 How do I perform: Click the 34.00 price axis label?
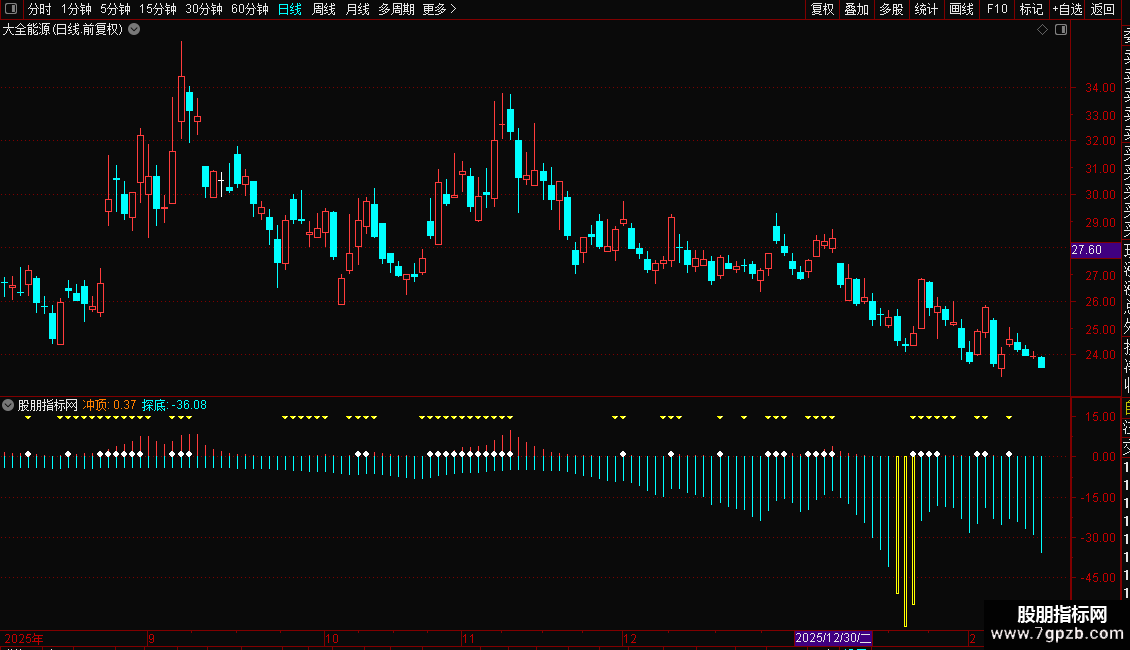pos(1100,88)
